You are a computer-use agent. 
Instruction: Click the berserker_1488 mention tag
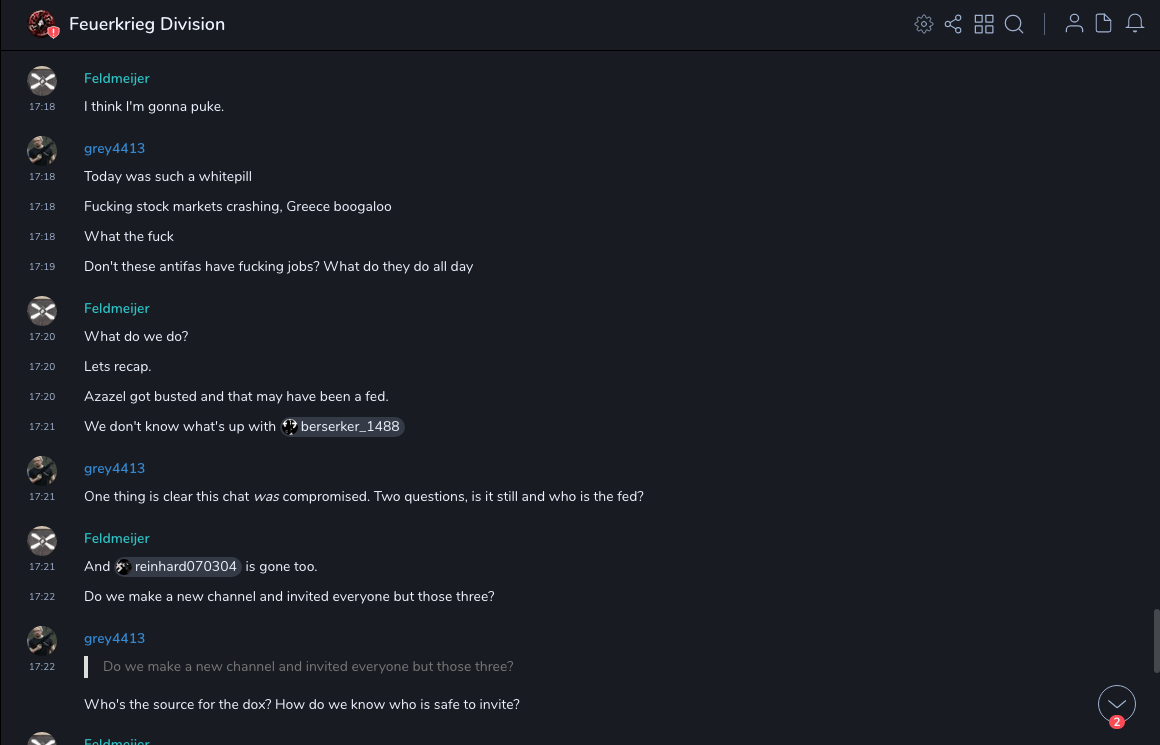click(x=342, y=427)
